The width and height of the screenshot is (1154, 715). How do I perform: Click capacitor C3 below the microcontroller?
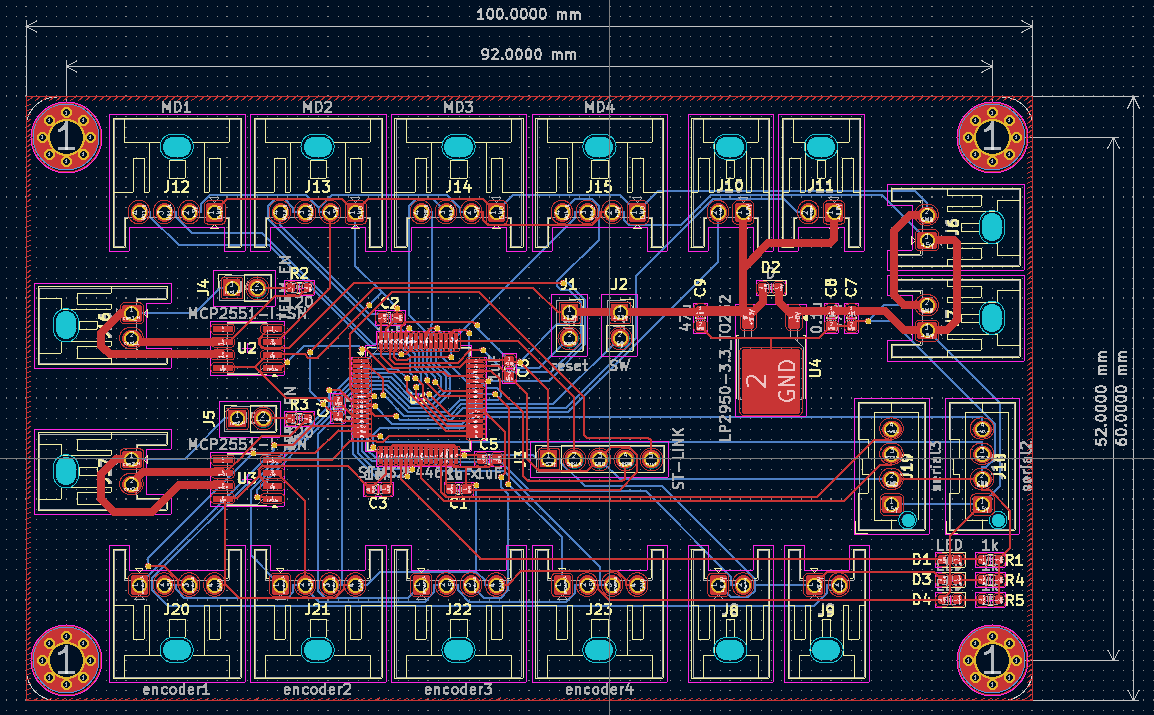coord(377,489)
